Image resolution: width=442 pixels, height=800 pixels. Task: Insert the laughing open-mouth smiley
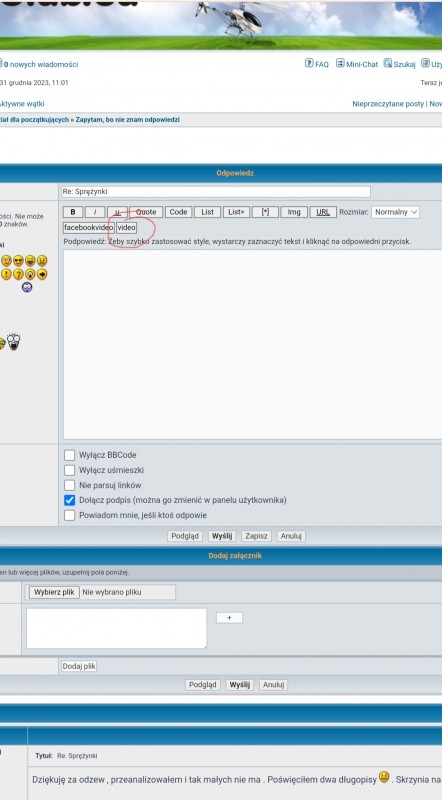(x=30, y=261)
